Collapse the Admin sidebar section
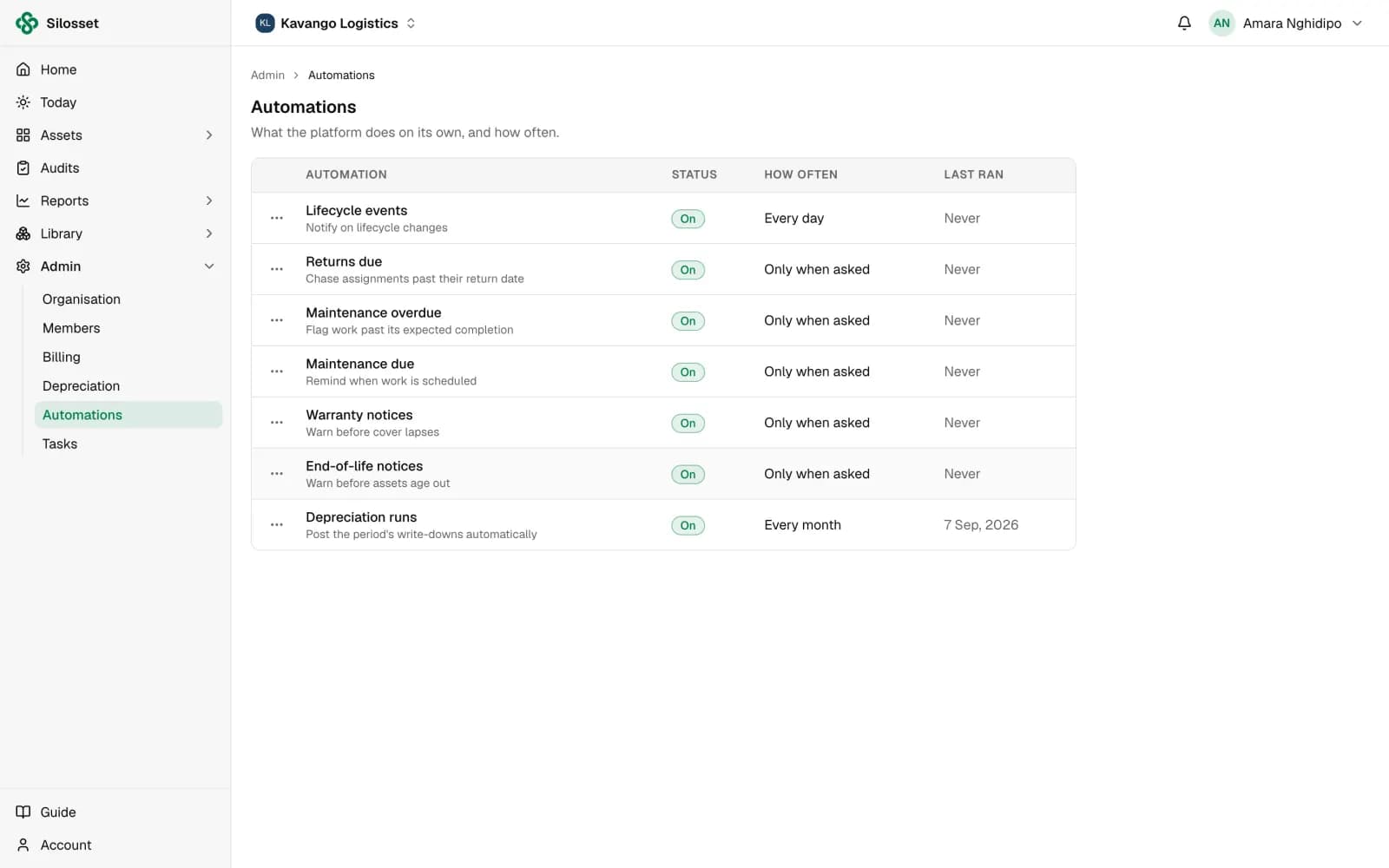 coord(209,266)
